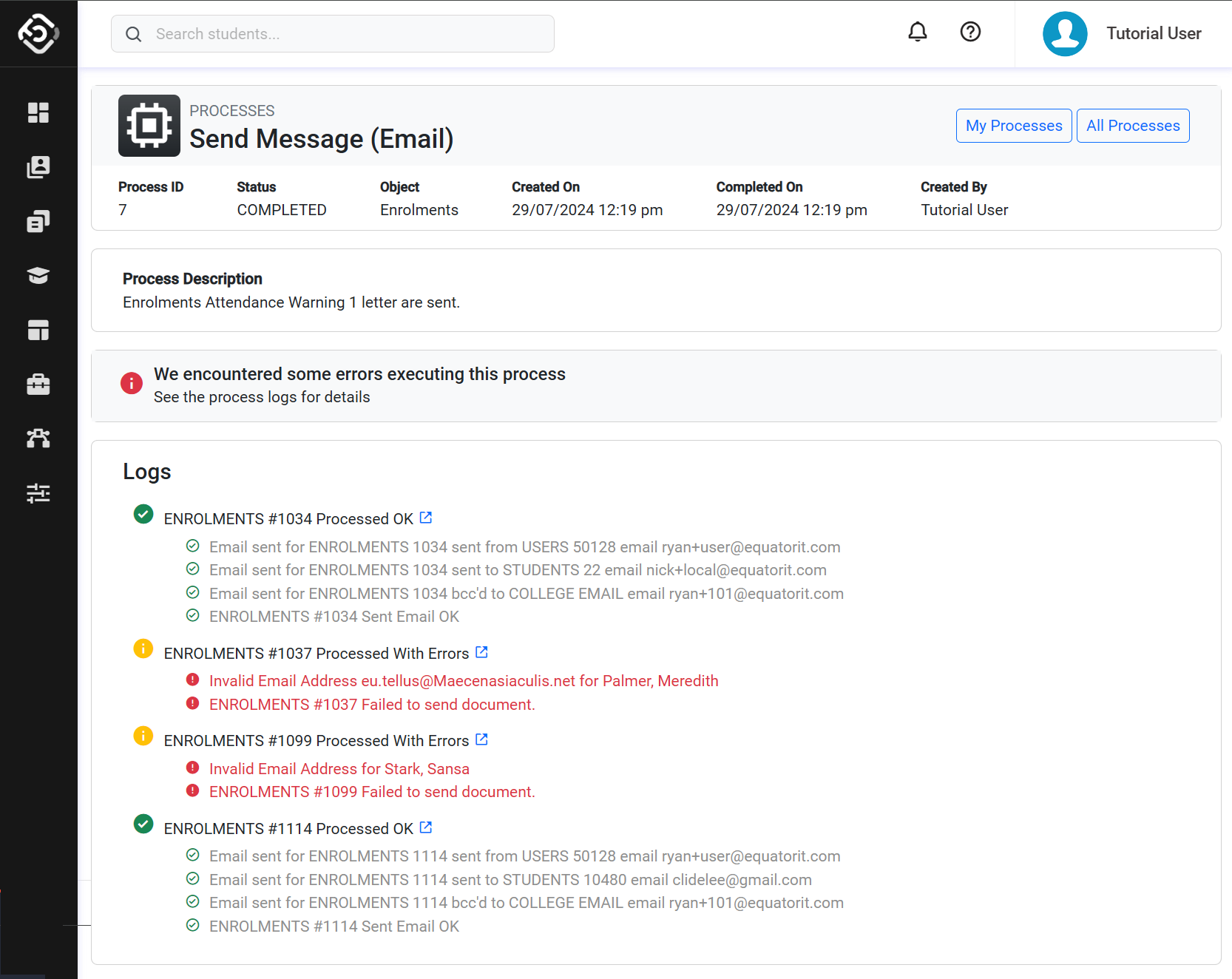The height and width of the screenshot is (979, 1232).
Task: Open external link for ENROLMENTS #1114
Action: pos(426,827)
